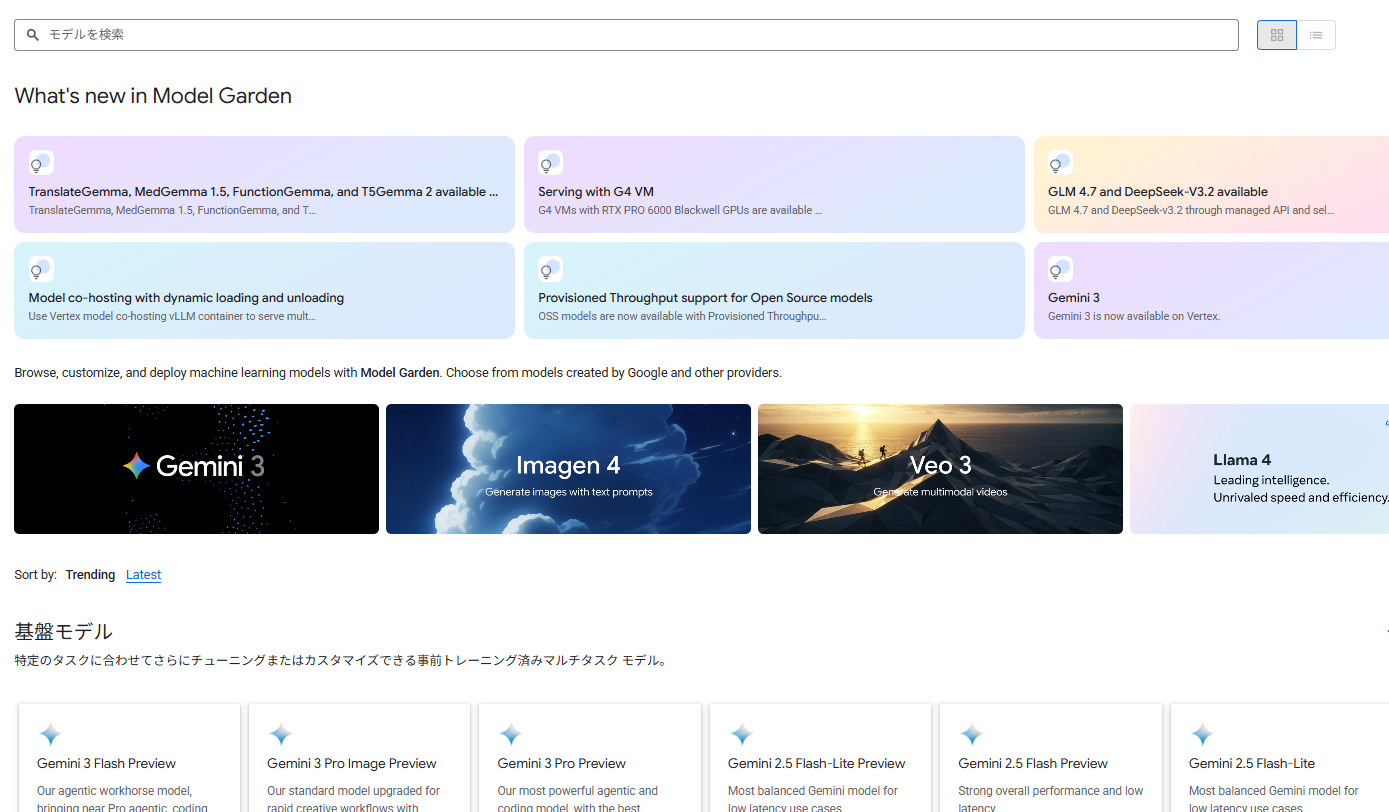Open Gemini 3 Pro Preview model title
The image size is (1389, 812).
[x=562, y=764]
